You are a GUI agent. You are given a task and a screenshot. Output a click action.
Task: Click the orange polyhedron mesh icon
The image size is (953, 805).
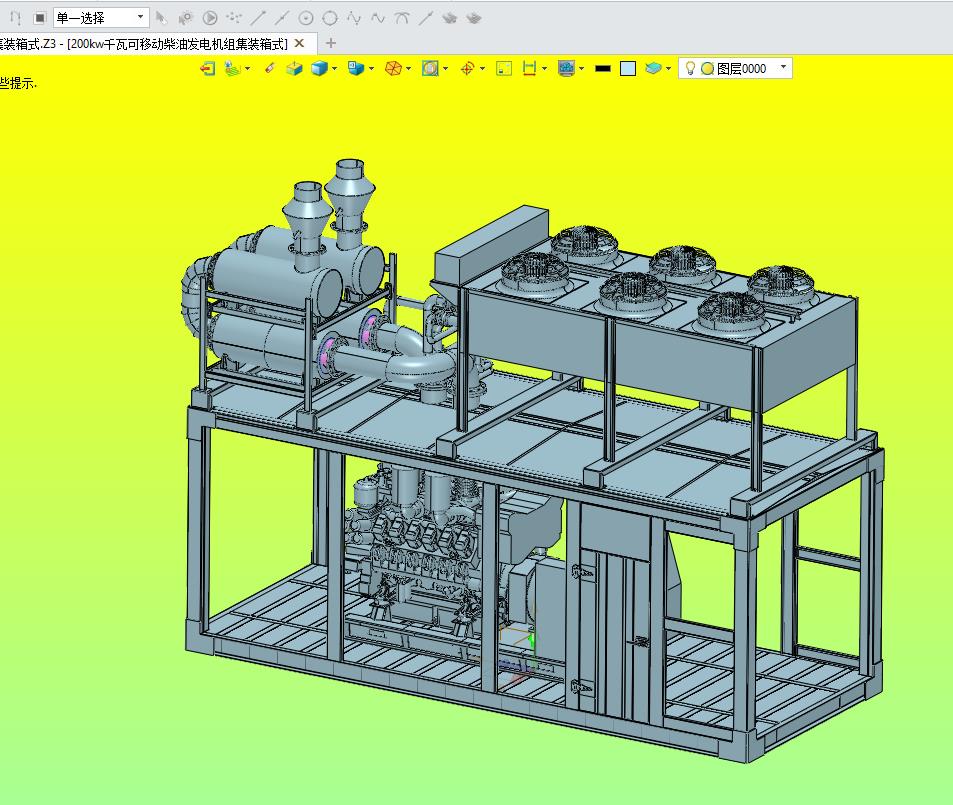[393, 69]
